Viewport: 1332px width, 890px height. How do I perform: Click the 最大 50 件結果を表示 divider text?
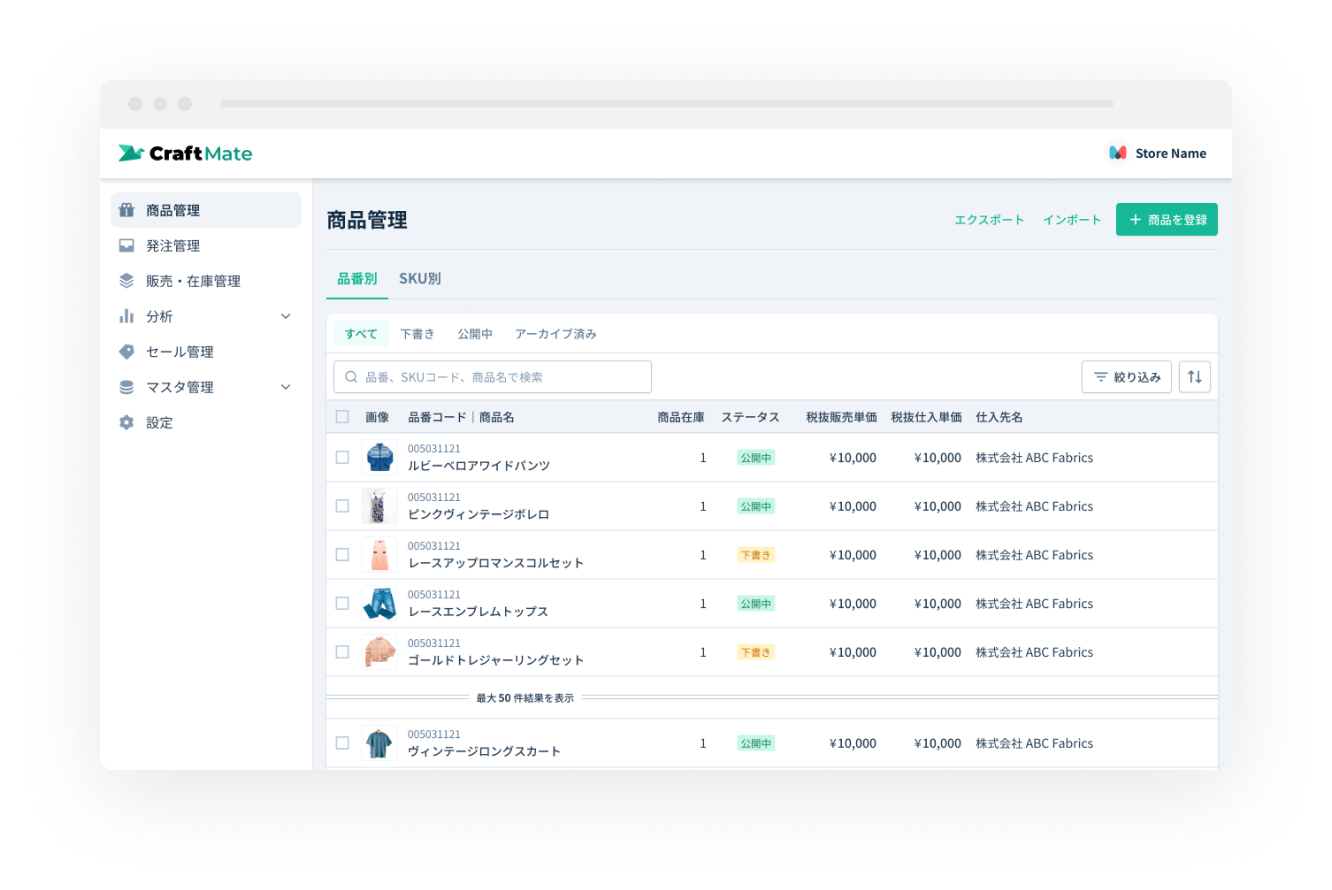(525, 698)
